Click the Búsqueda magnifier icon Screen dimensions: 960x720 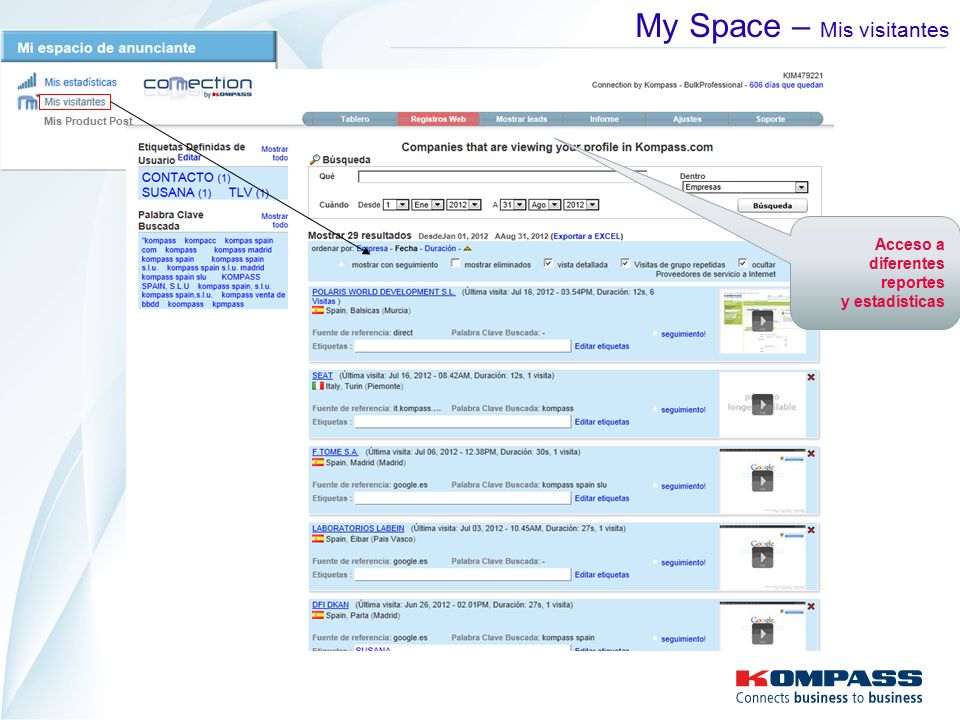click(315, 160)
